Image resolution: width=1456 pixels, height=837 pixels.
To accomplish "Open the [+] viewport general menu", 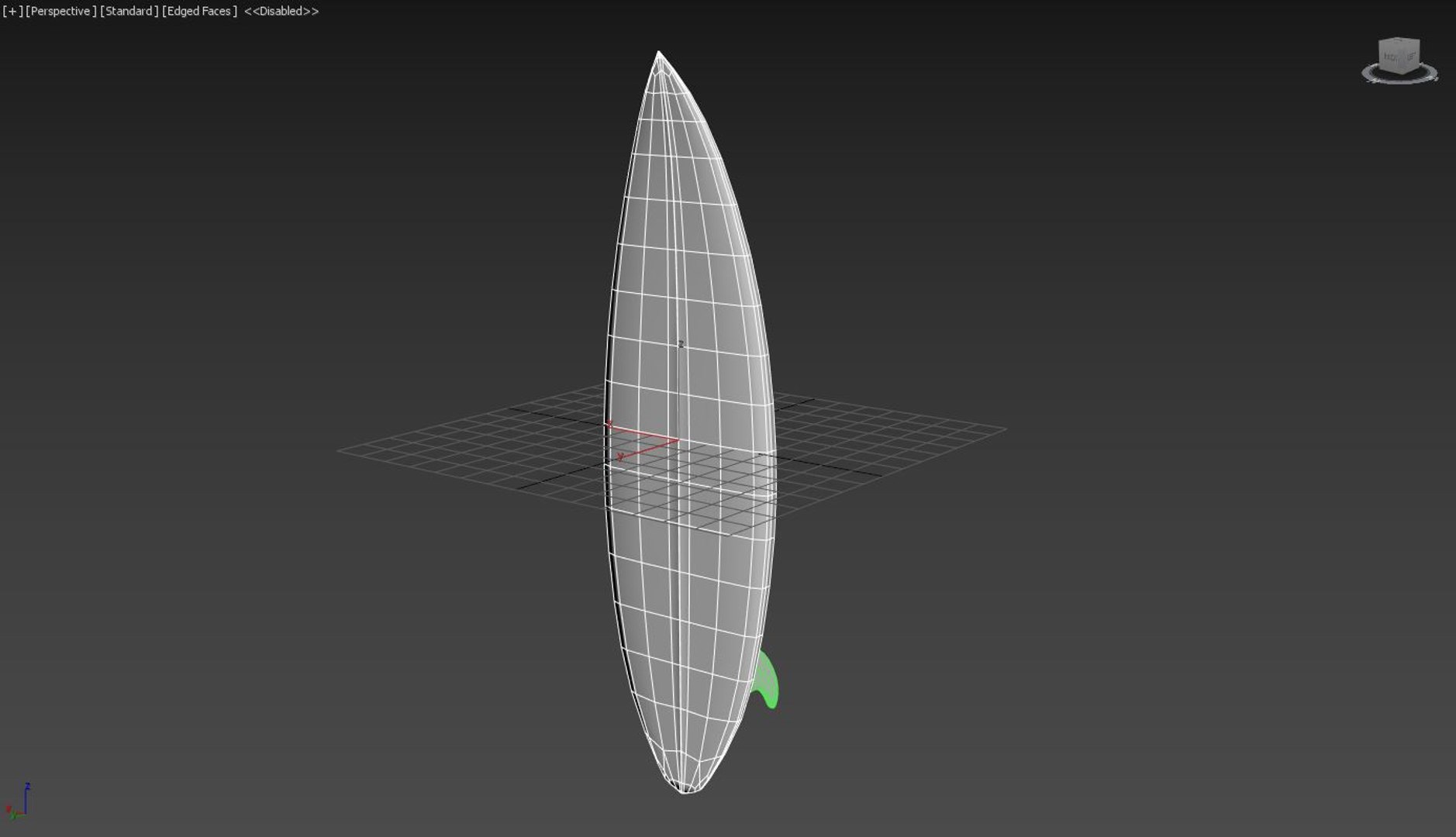I will 12,11.
